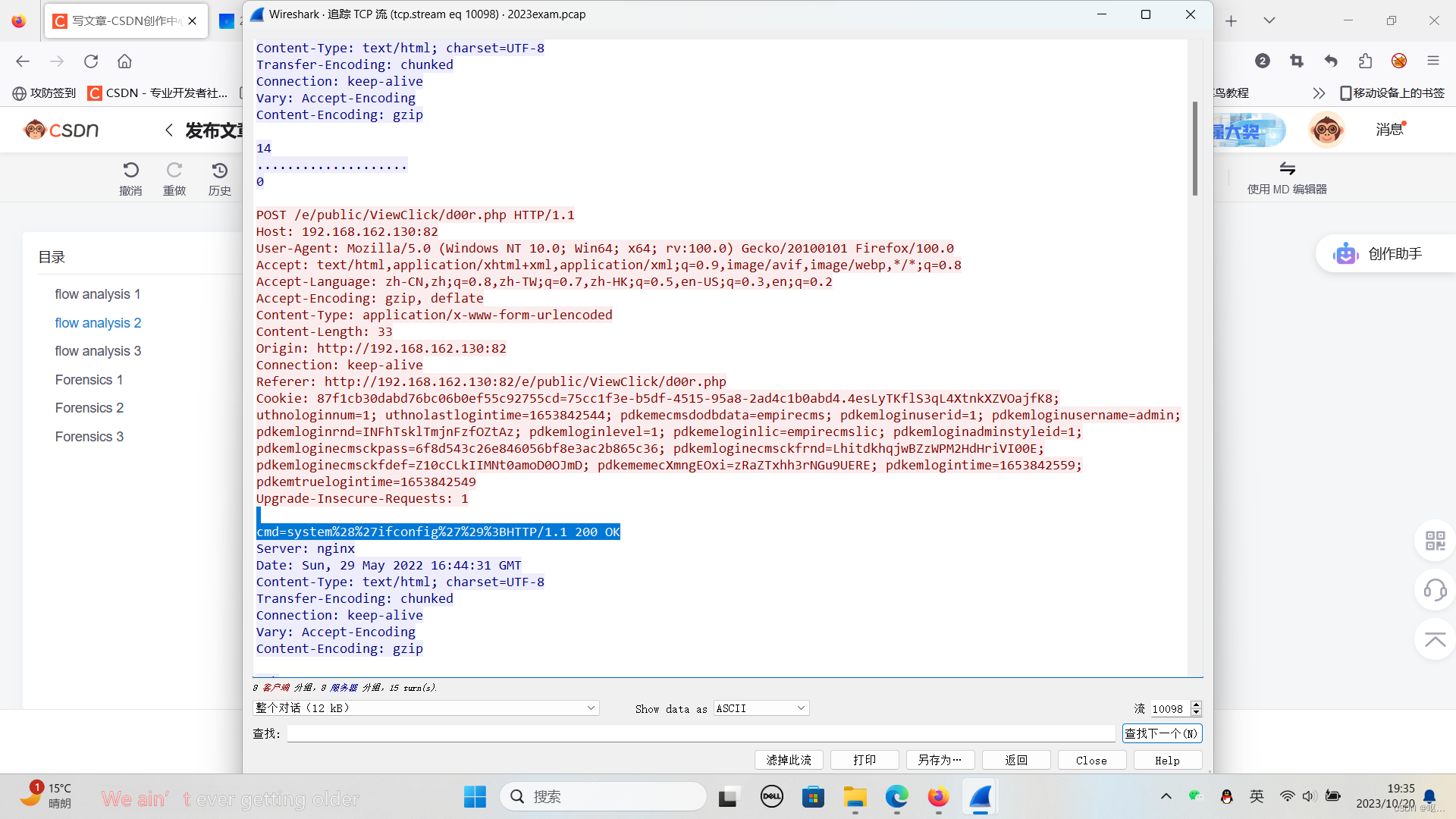Select 'Forensics 2' in table of contents

point(89,408)
